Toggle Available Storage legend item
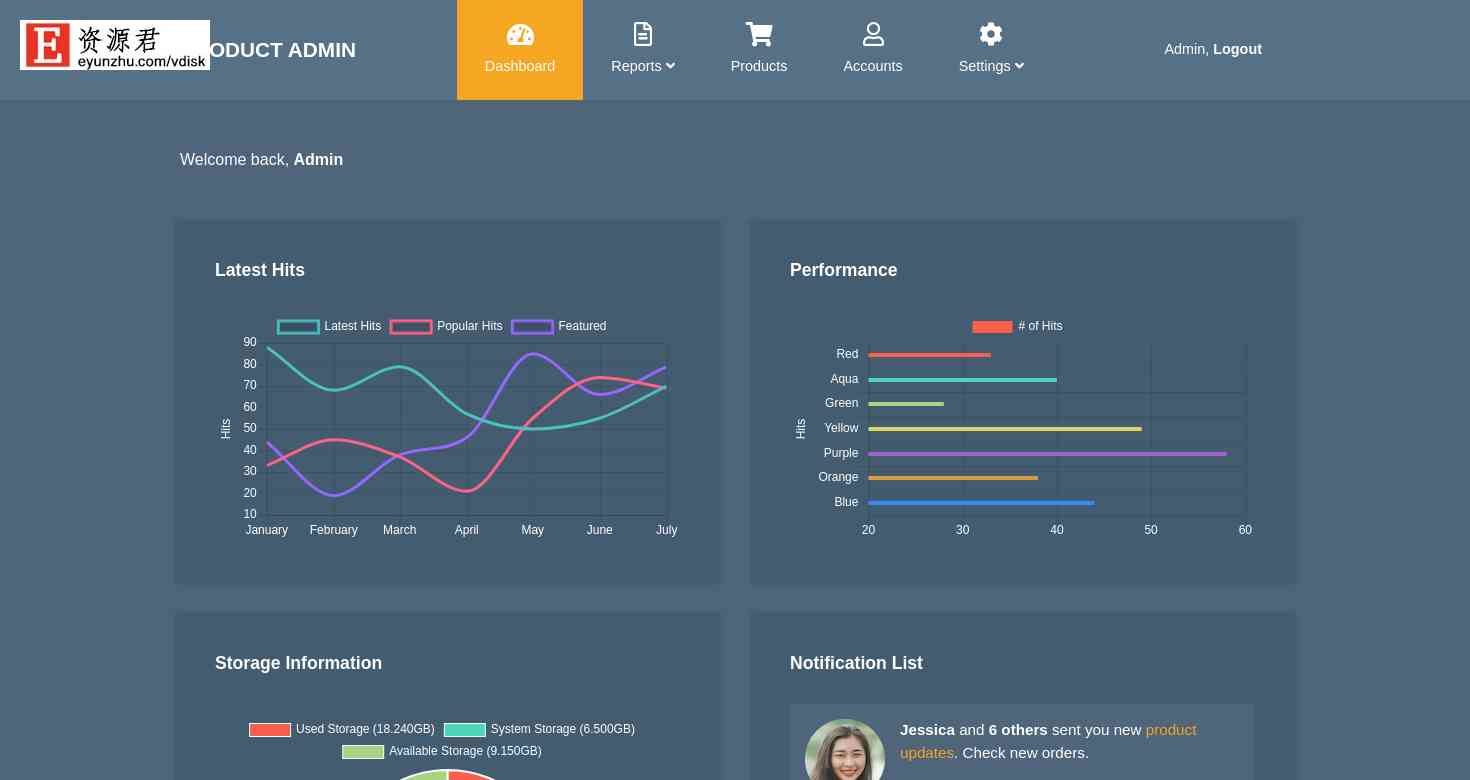This screenshot has width=1470, height=780. [442, 752]
